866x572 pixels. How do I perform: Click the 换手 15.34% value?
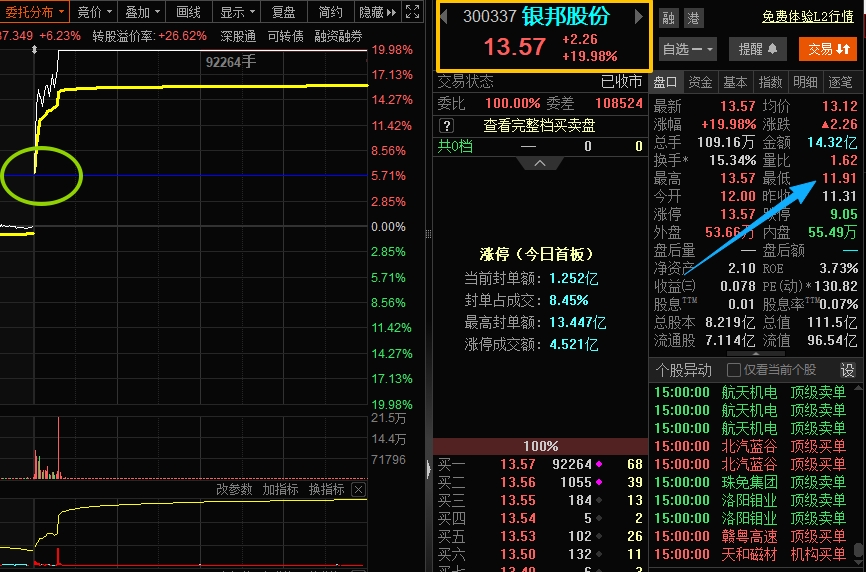point(732,161)
